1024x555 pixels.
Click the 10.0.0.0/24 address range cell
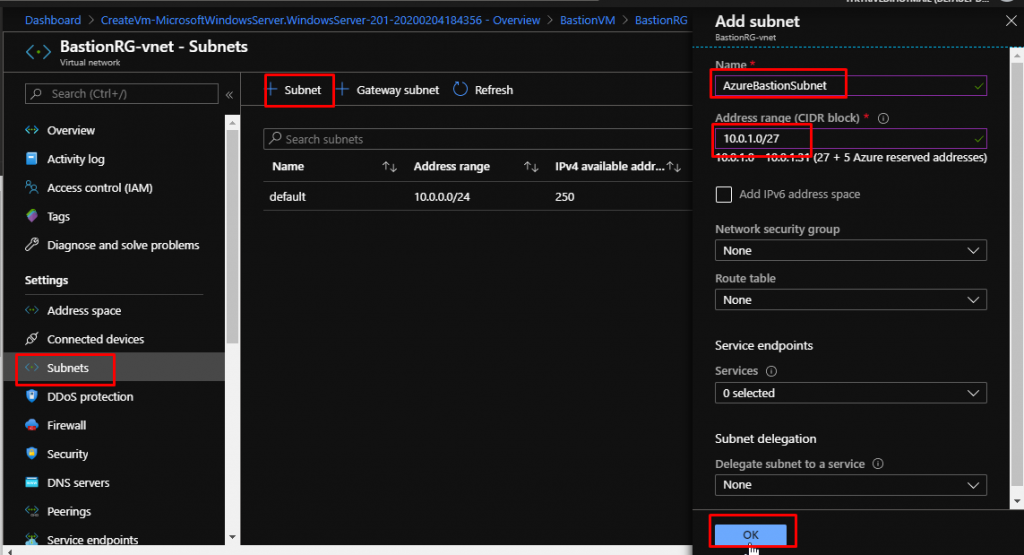441,197
